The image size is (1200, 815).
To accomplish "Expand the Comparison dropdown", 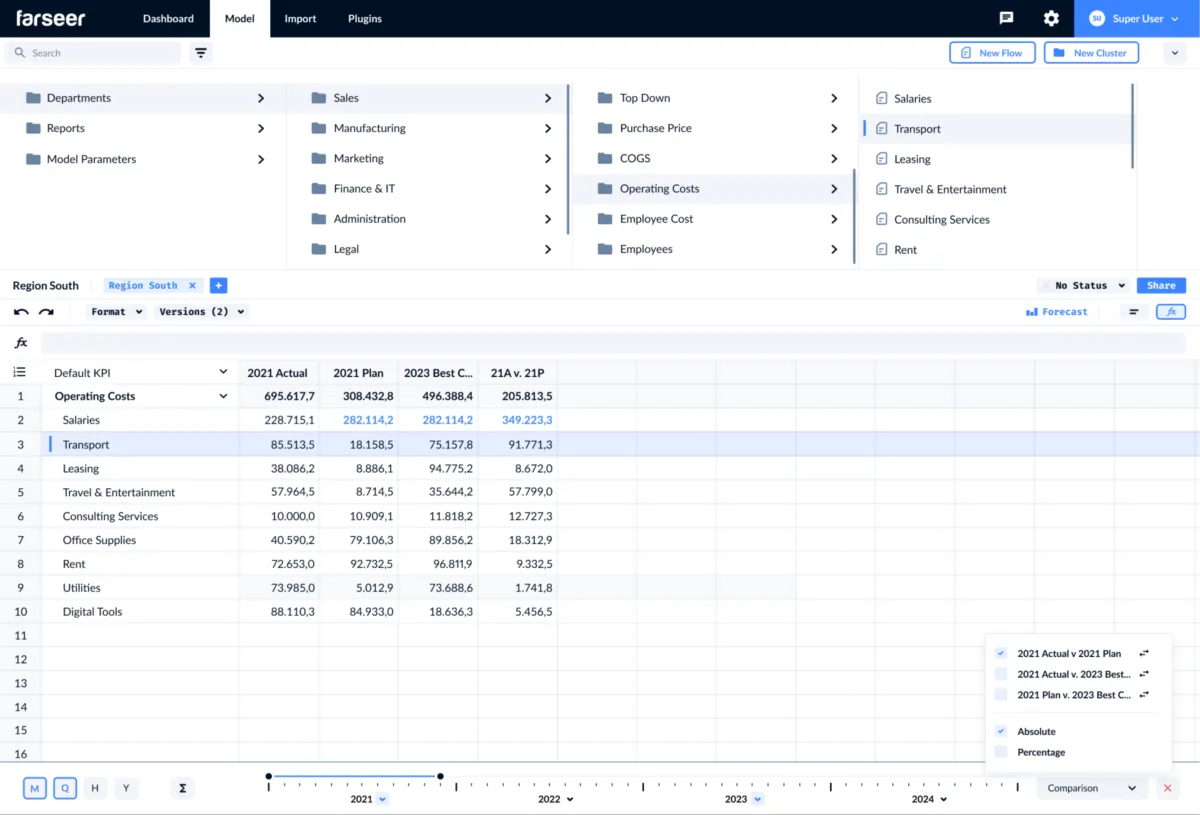I will coord(1091,788).
